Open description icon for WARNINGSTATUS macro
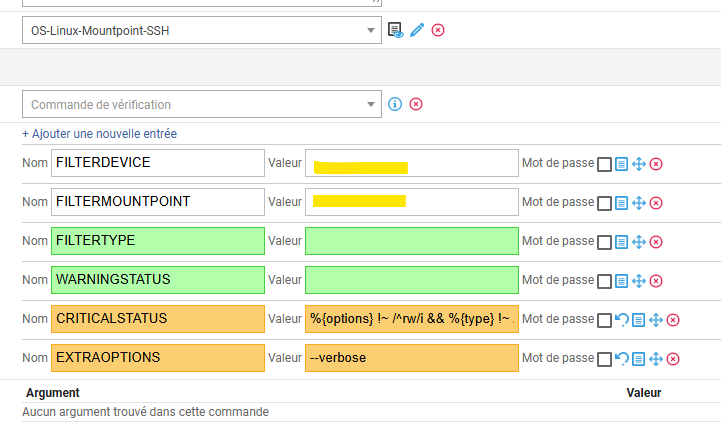Viewport: 721px width, 425px height. 622,281
